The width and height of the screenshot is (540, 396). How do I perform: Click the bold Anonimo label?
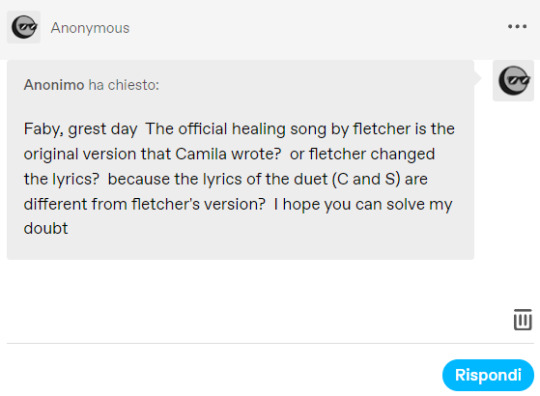(54, 85)
